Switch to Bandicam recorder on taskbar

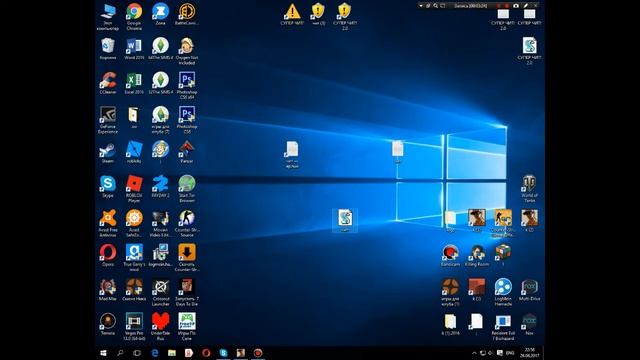(x=258, y=353)
